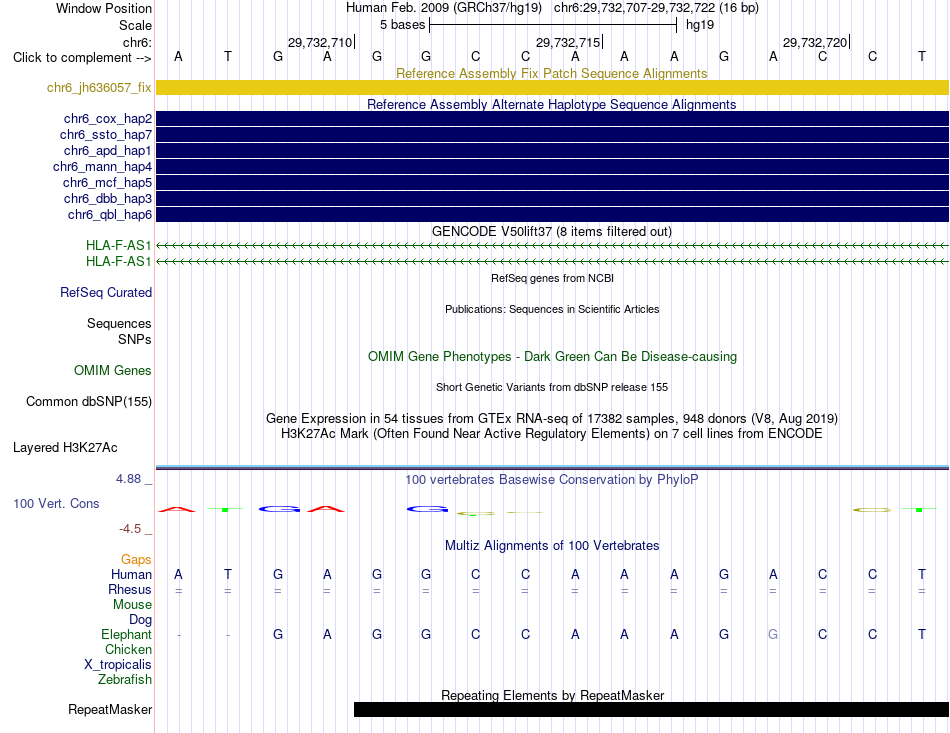Click the Gaps label in Multiz alignment

(136, 559)
